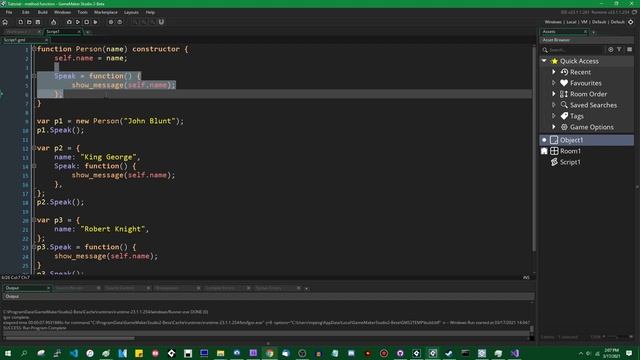Select Script1 in Asset Browser

(587, 162)
